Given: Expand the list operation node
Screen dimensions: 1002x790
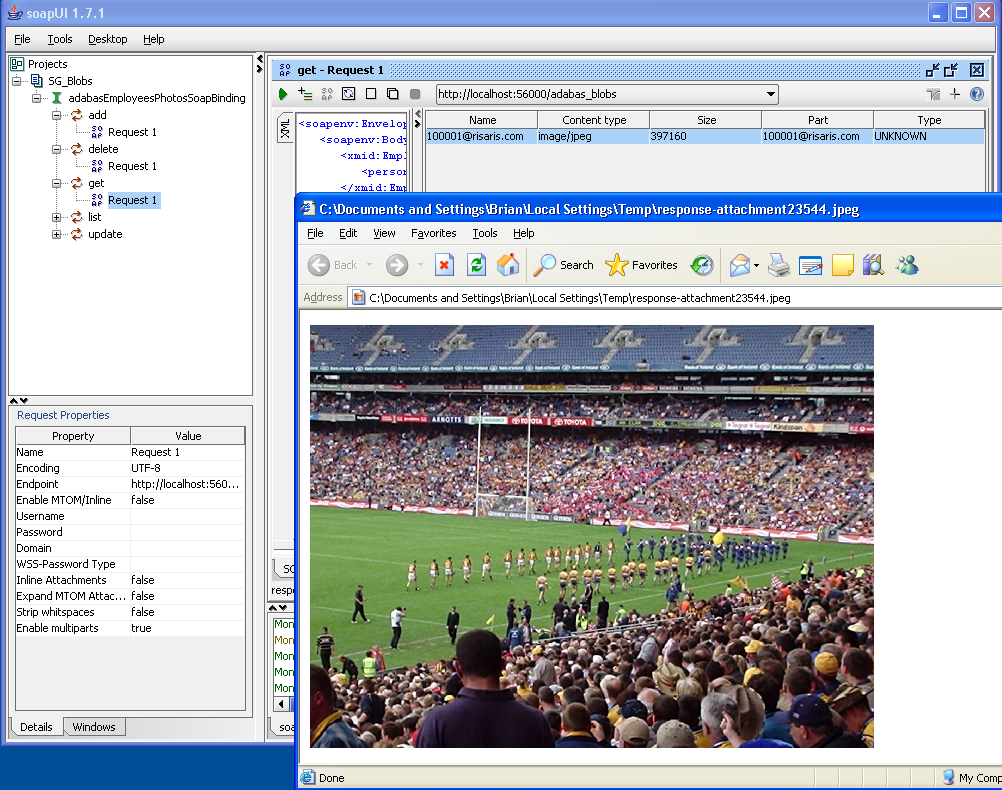Looking at the screenshot, I should [56, 217].
